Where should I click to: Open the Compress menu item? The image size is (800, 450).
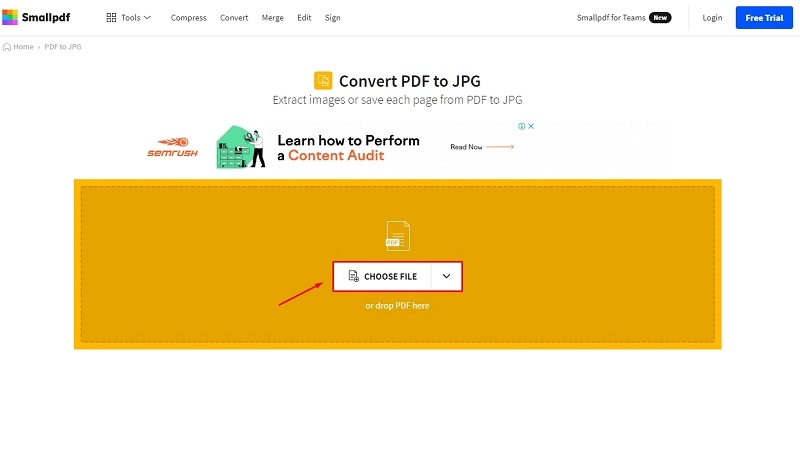pyautogui.click(x=189, y=18)
